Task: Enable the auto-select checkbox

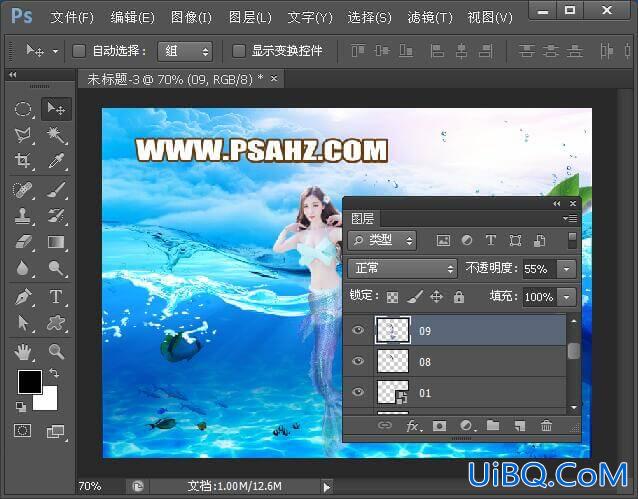Action: [79, 51]
